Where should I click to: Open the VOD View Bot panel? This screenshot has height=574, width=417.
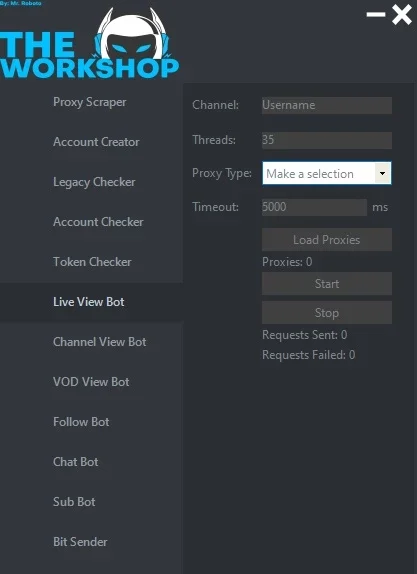[x=91, y=382]
